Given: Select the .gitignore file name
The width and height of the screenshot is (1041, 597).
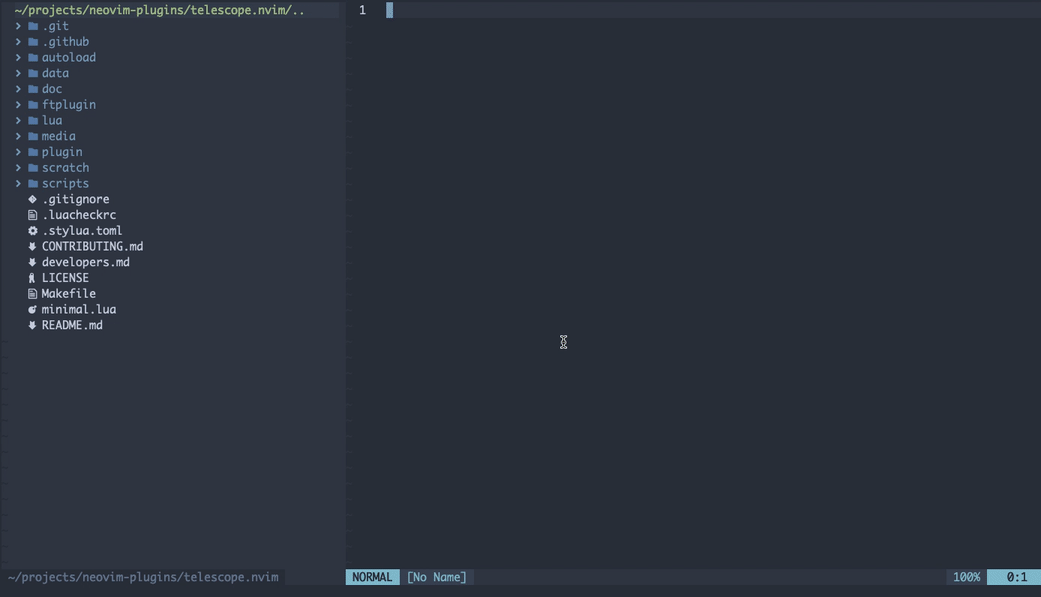Looking at the screenshot, I should click(76, 199).
